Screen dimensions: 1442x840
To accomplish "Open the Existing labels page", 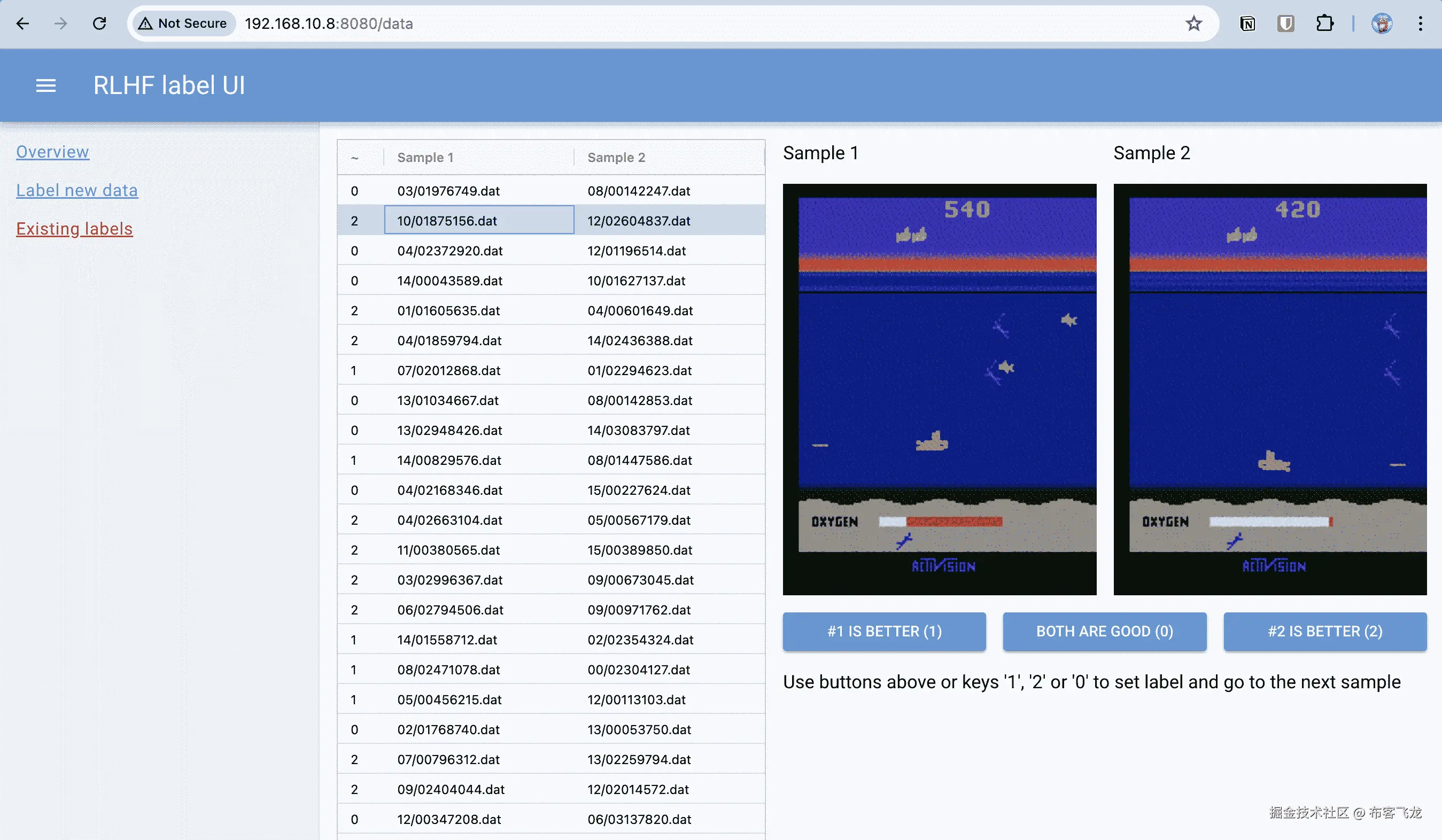I will (x=74, y=228).
